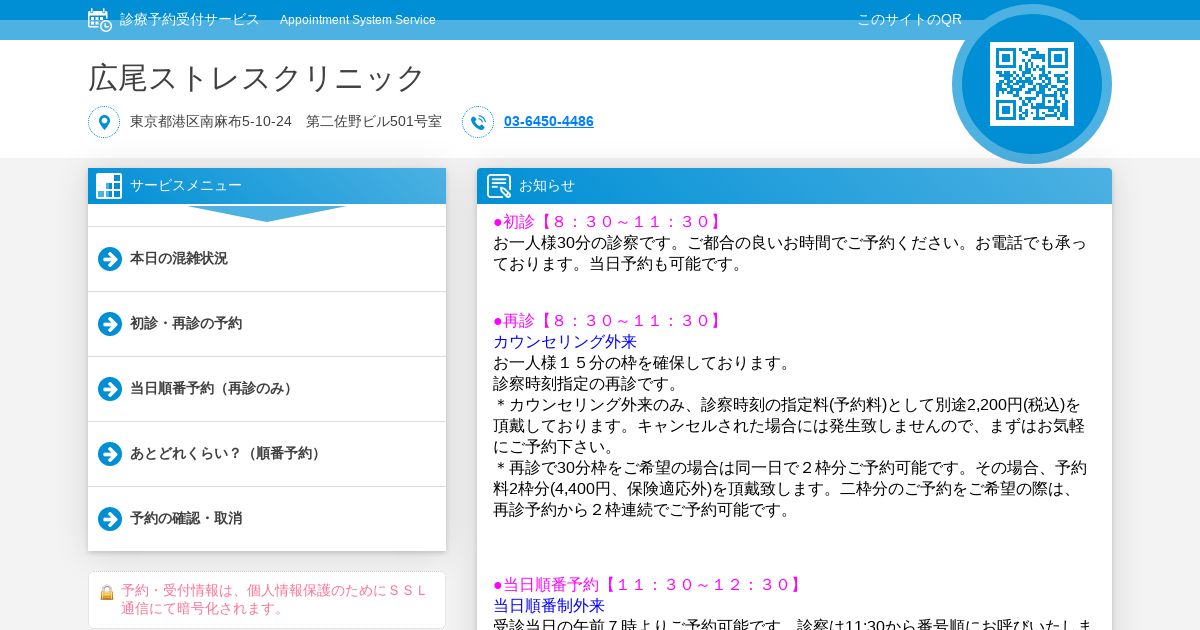Viewport: 1200px width, 630px height.
Task: Click the ●再診【８：３０～１１：３０】 heading
Action: [x=609, y=321]
